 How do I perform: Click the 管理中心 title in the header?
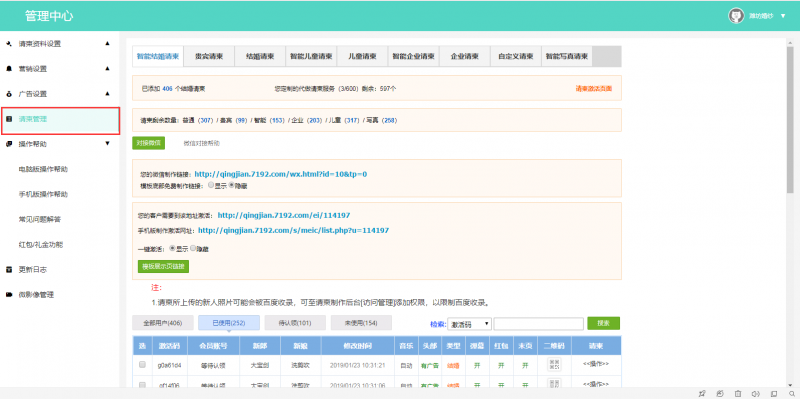tap(49, 16)
